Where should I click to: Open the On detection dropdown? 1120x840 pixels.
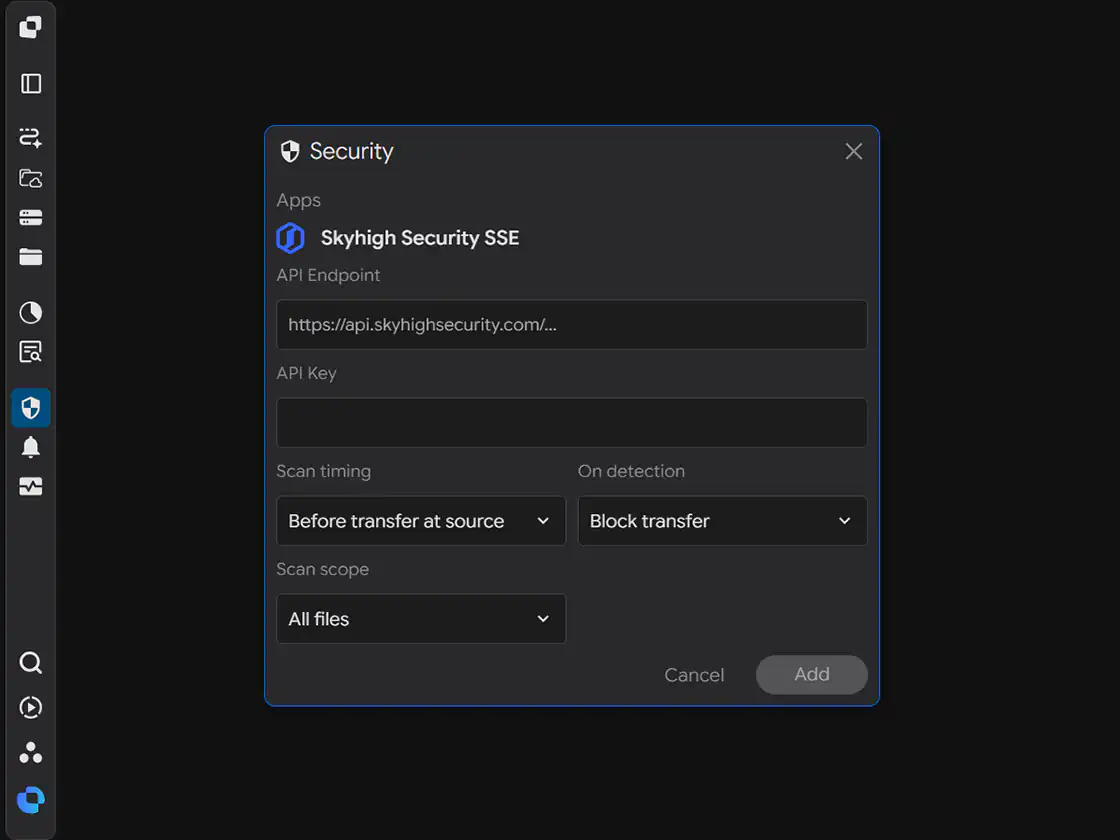722,521
